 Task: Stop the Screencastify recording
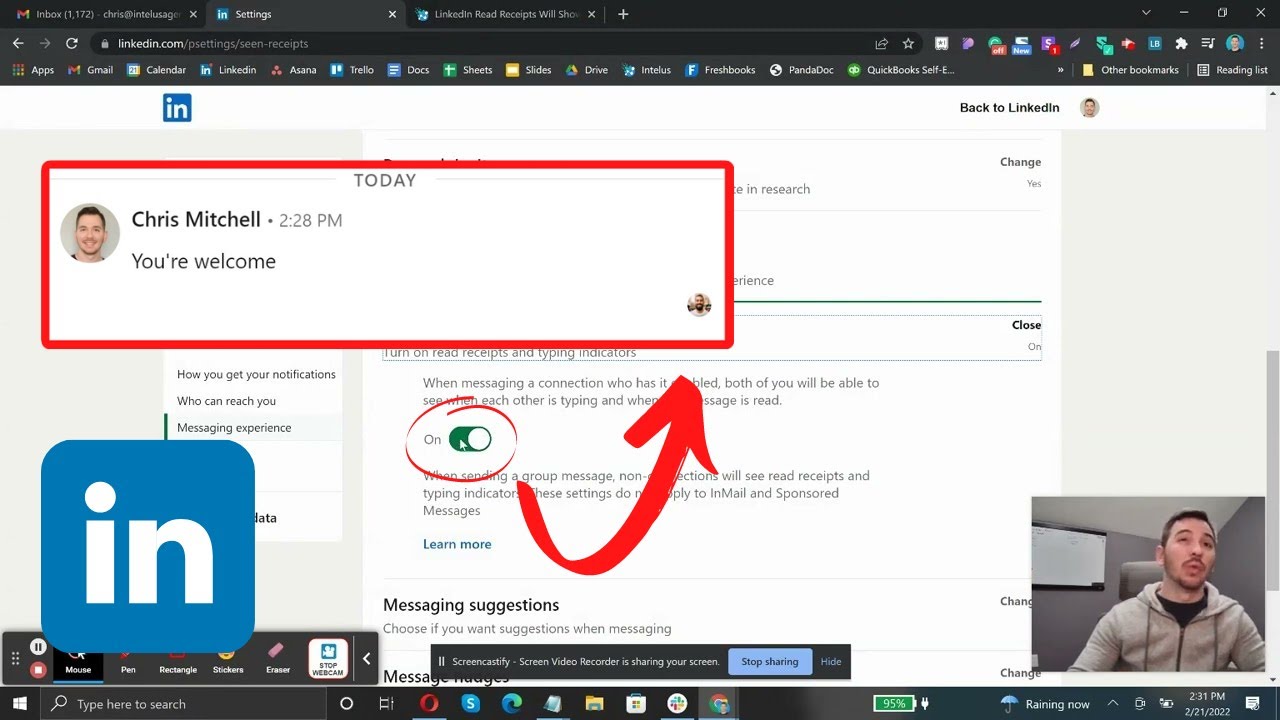point(38,670)
